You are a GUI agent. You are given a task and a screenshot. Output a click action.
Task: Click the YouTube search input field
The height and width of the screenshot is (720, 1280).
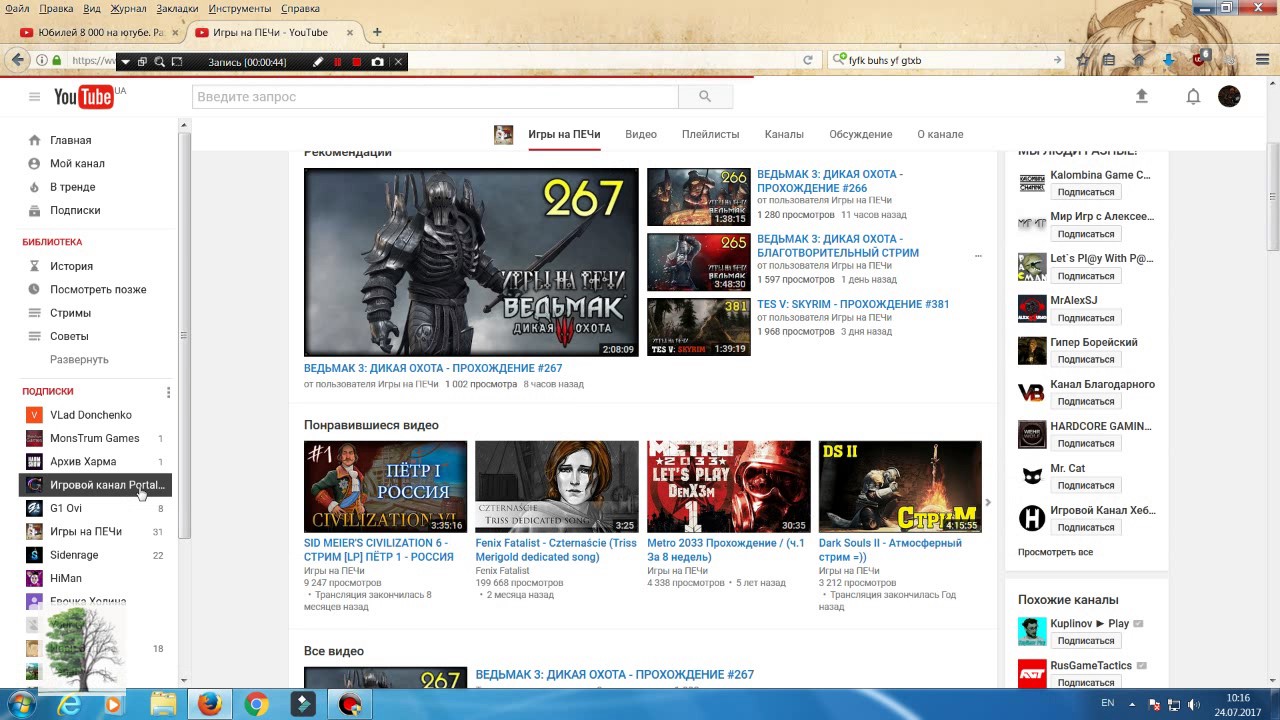pyautogui.click(x=435, y=97)
